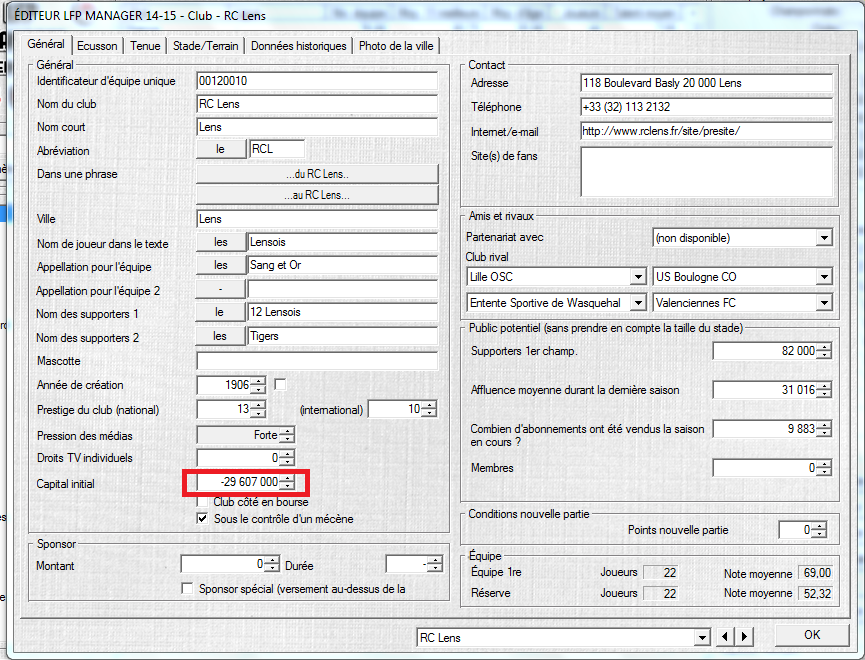The height and width of the screenshot is (660, 865).
Task: Adjust the Membres spinner
Action: point(824,468)
